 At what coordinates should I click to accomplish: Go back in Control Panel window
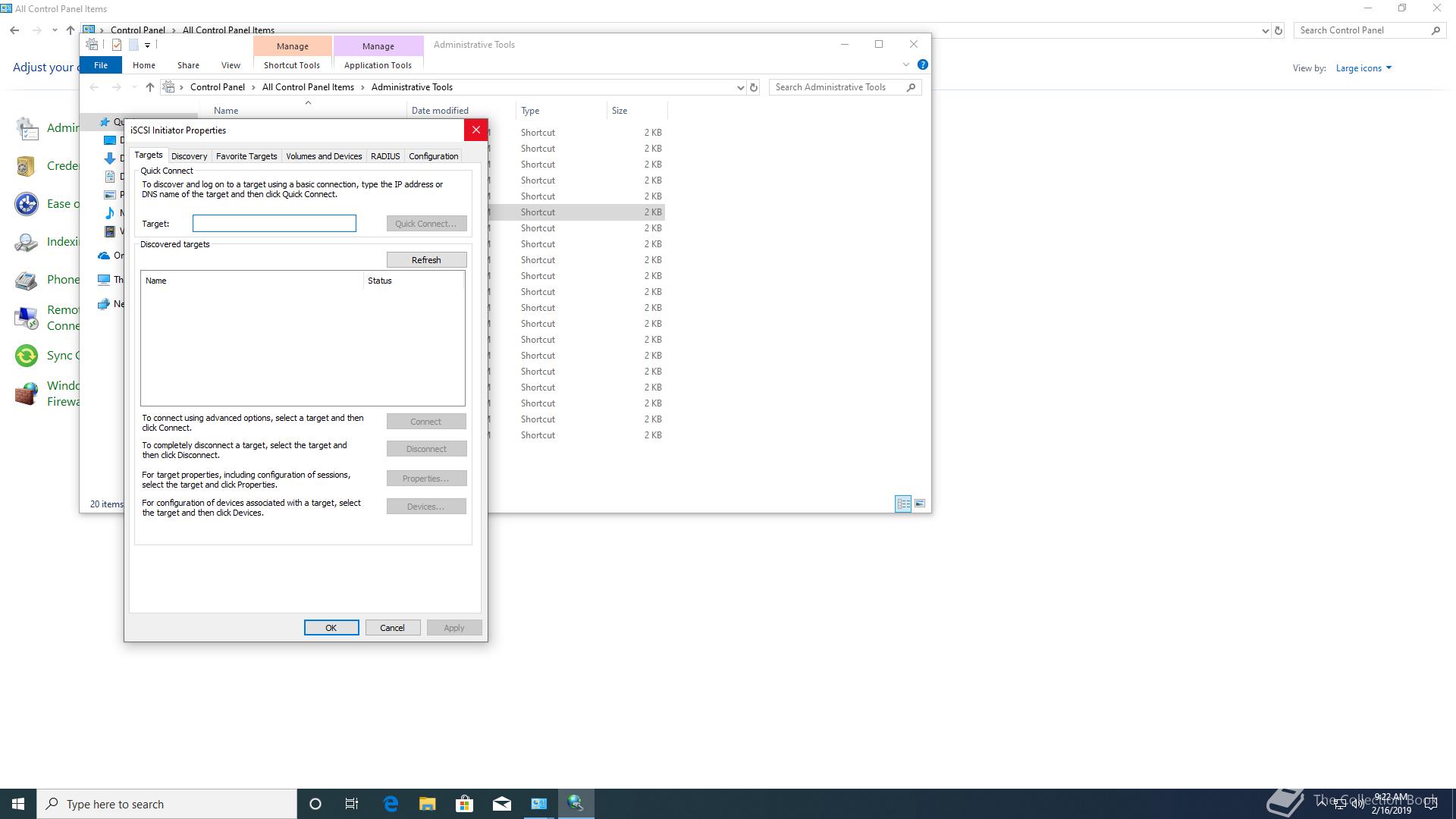[14, 30]
